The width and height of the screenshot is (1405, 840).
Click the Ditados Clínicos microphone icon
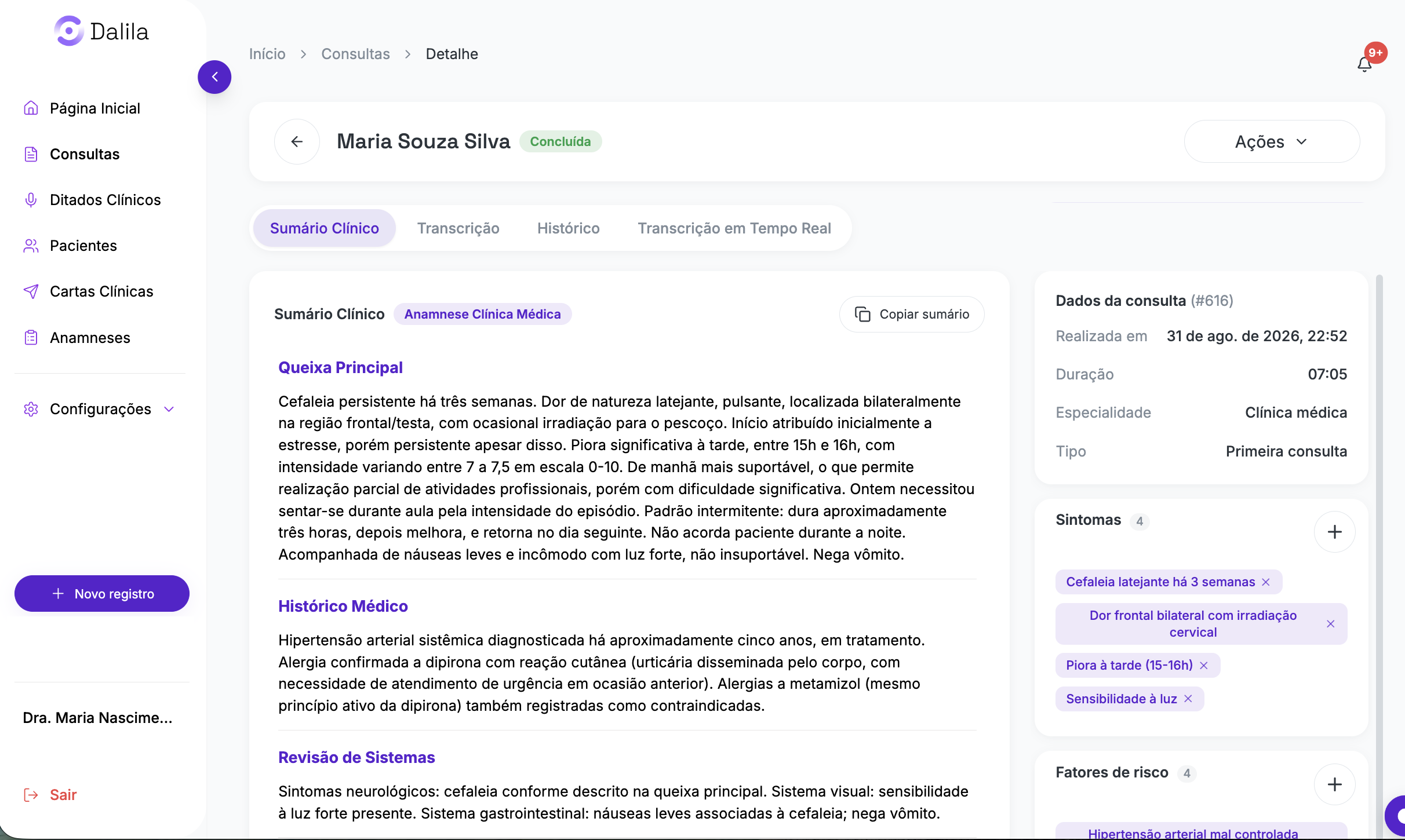pyautogui.click(x=31, y=200)
